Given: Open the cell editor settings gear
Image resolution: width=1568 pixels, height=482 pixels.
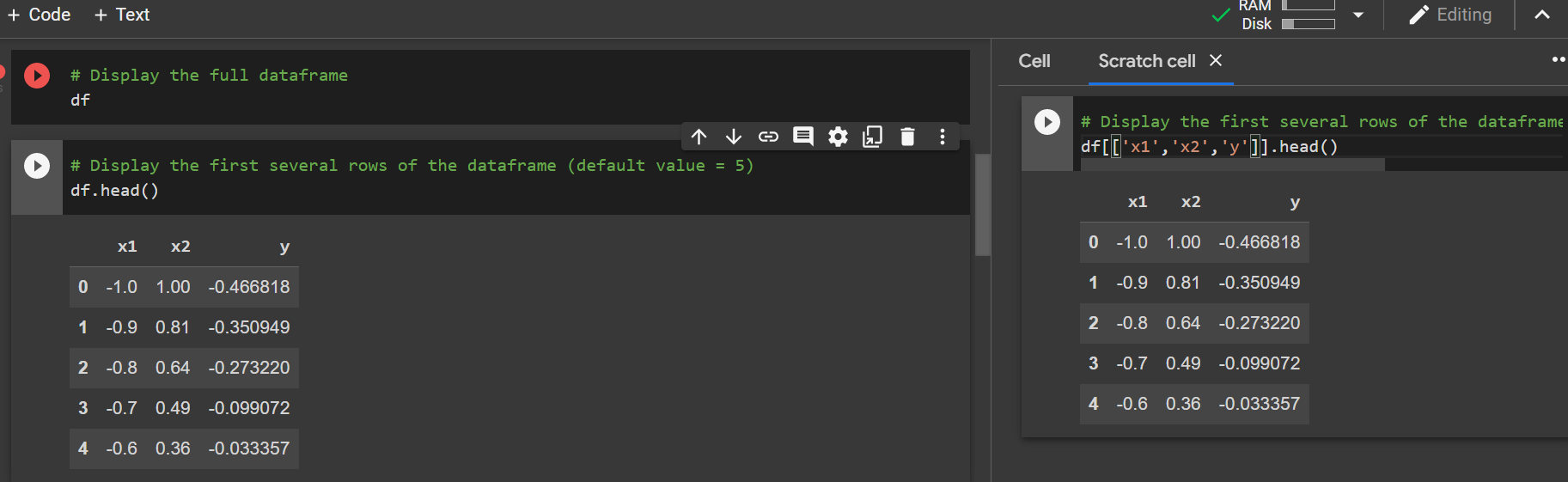Looking at the screenshot, I should coord(838,137).
